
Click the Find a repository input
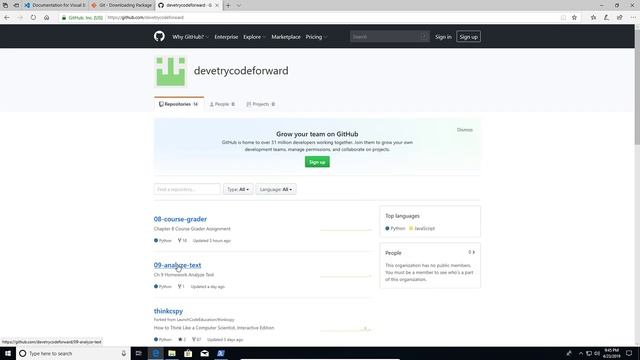coord(187,189)
